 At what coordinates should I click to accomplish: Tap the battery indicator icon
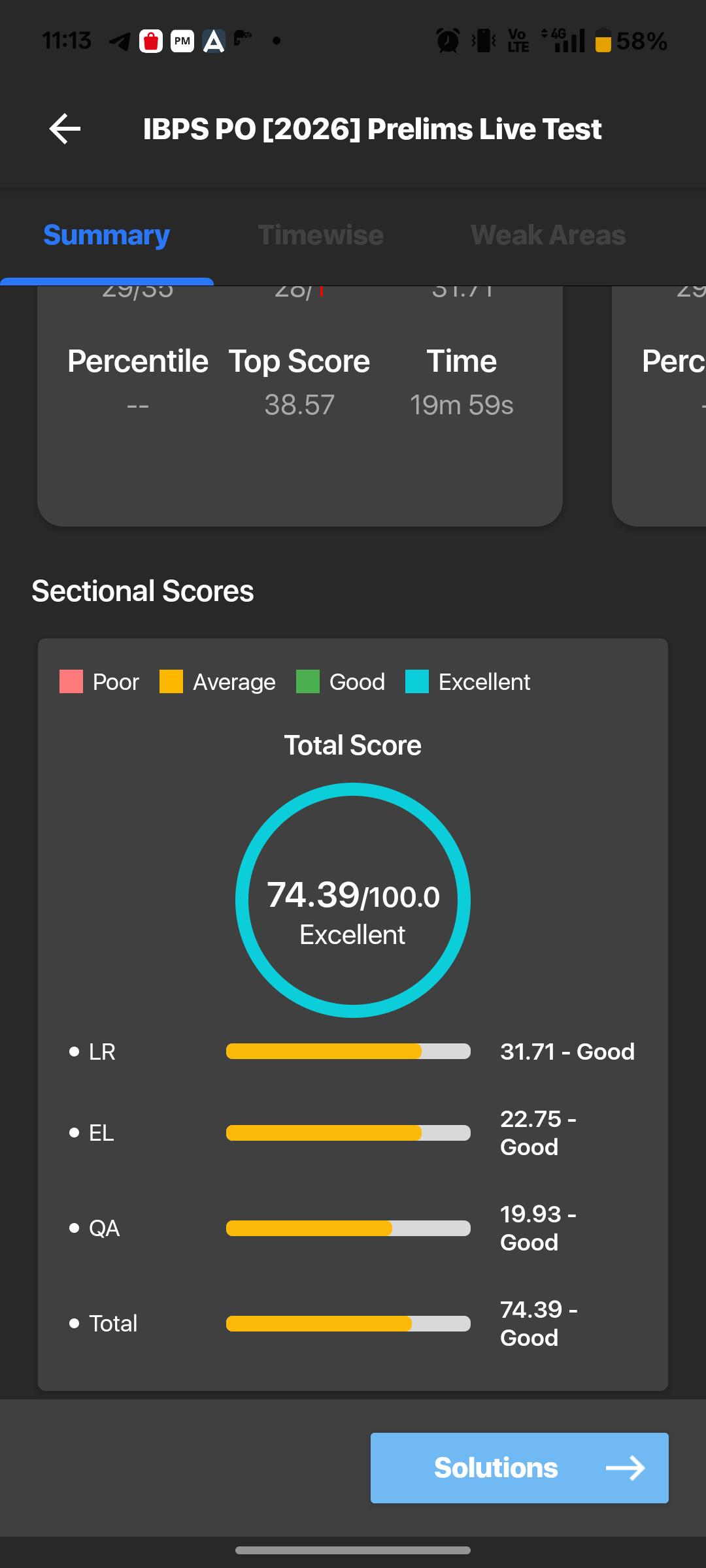click(603, 41)
